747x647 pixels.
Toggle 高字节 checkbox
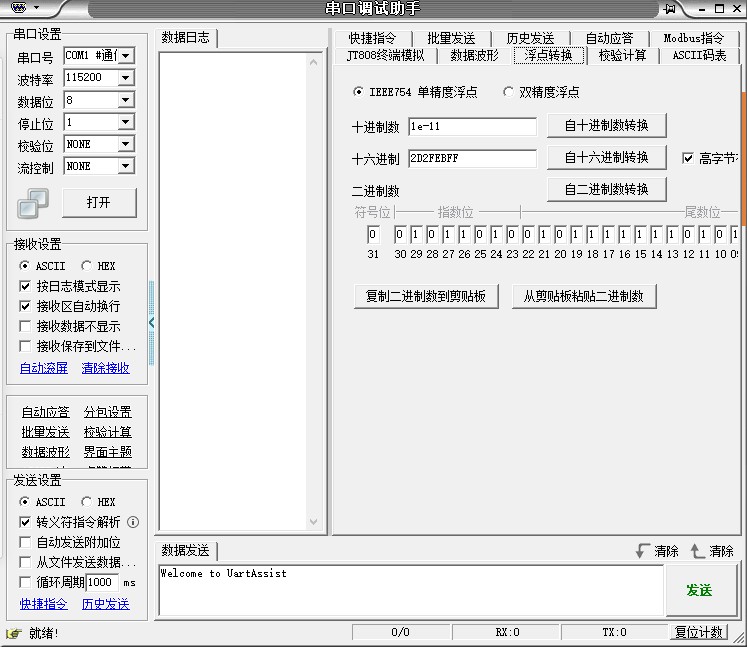pyautogui.click(x=687, y=158)
